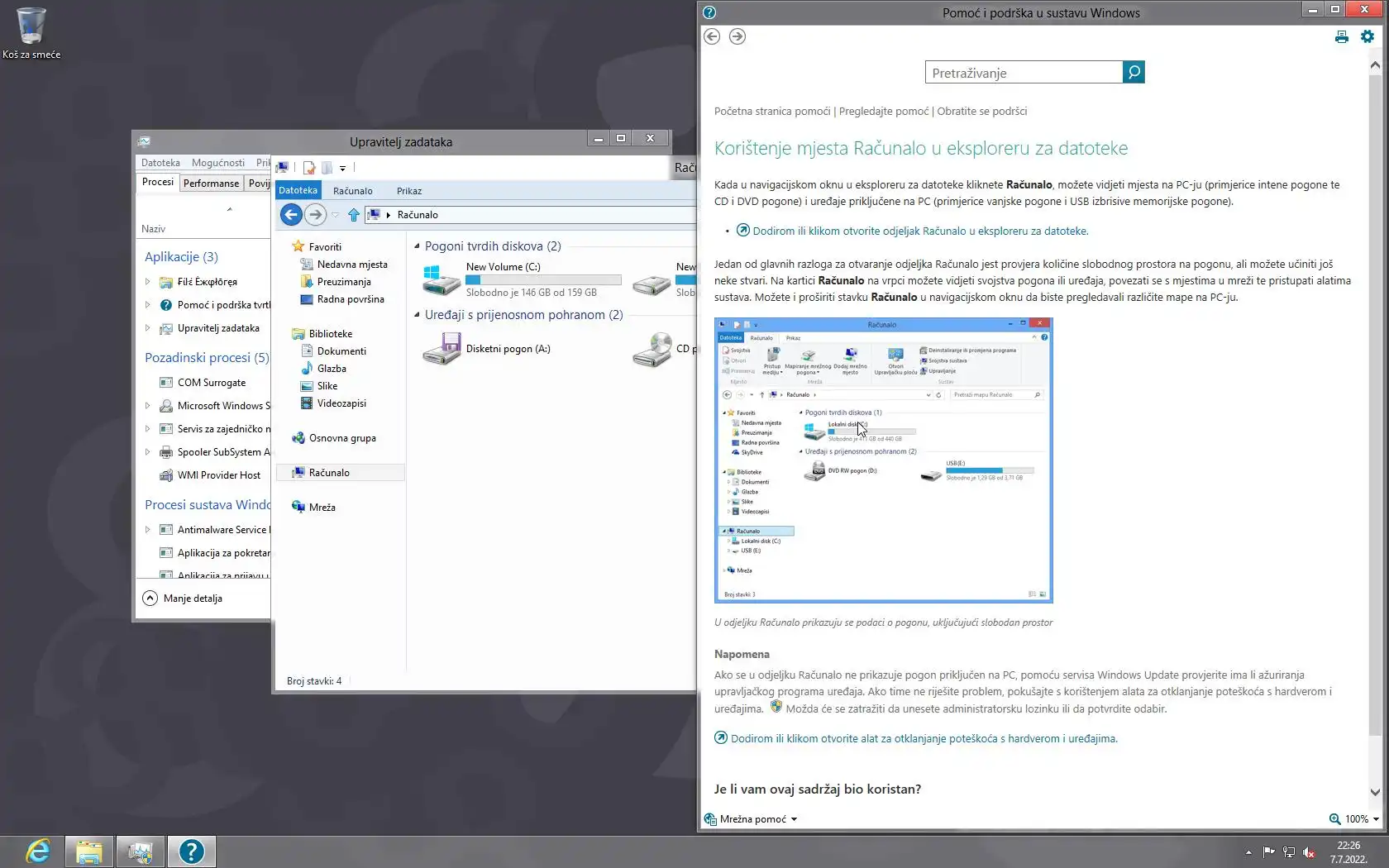This screenshot has height=868, width=1389.
Task: Open Radna površina in the navigation pane
Action: click(x=342, y=299)
